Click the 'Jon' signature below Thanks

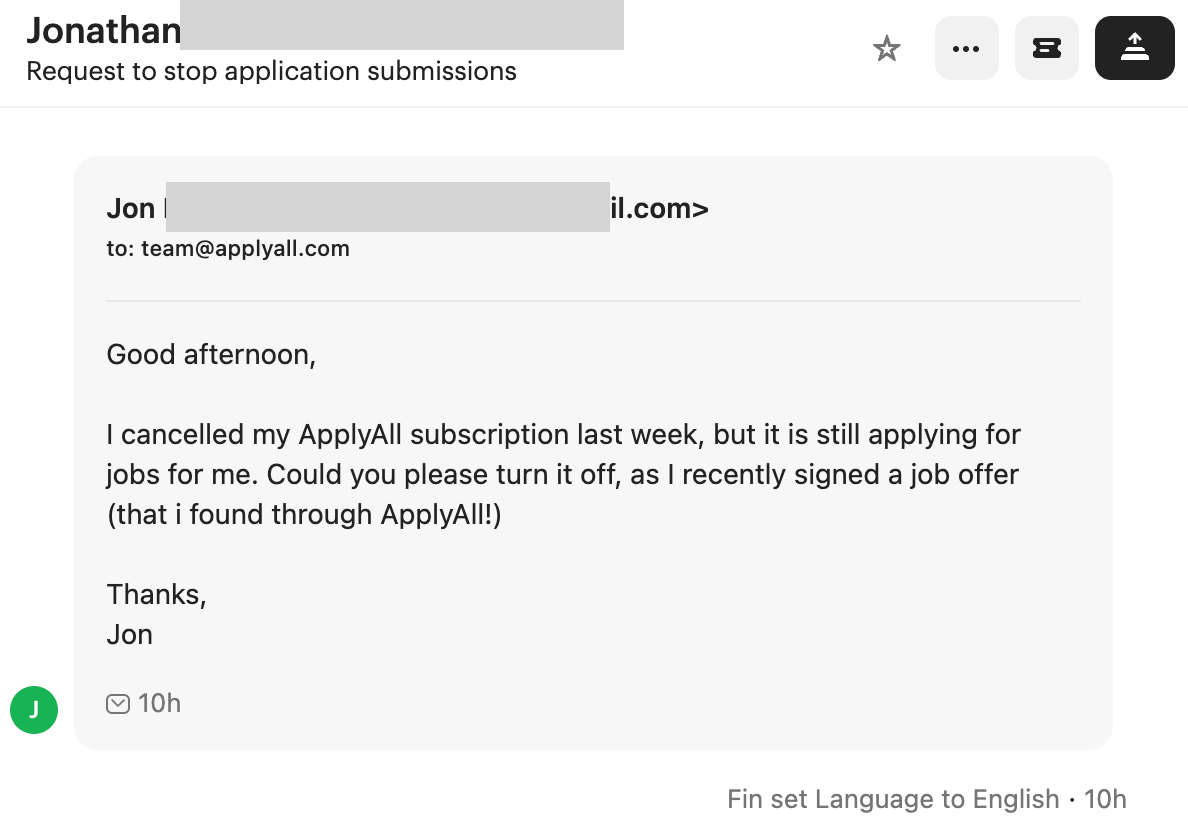(x=130, y=635)
